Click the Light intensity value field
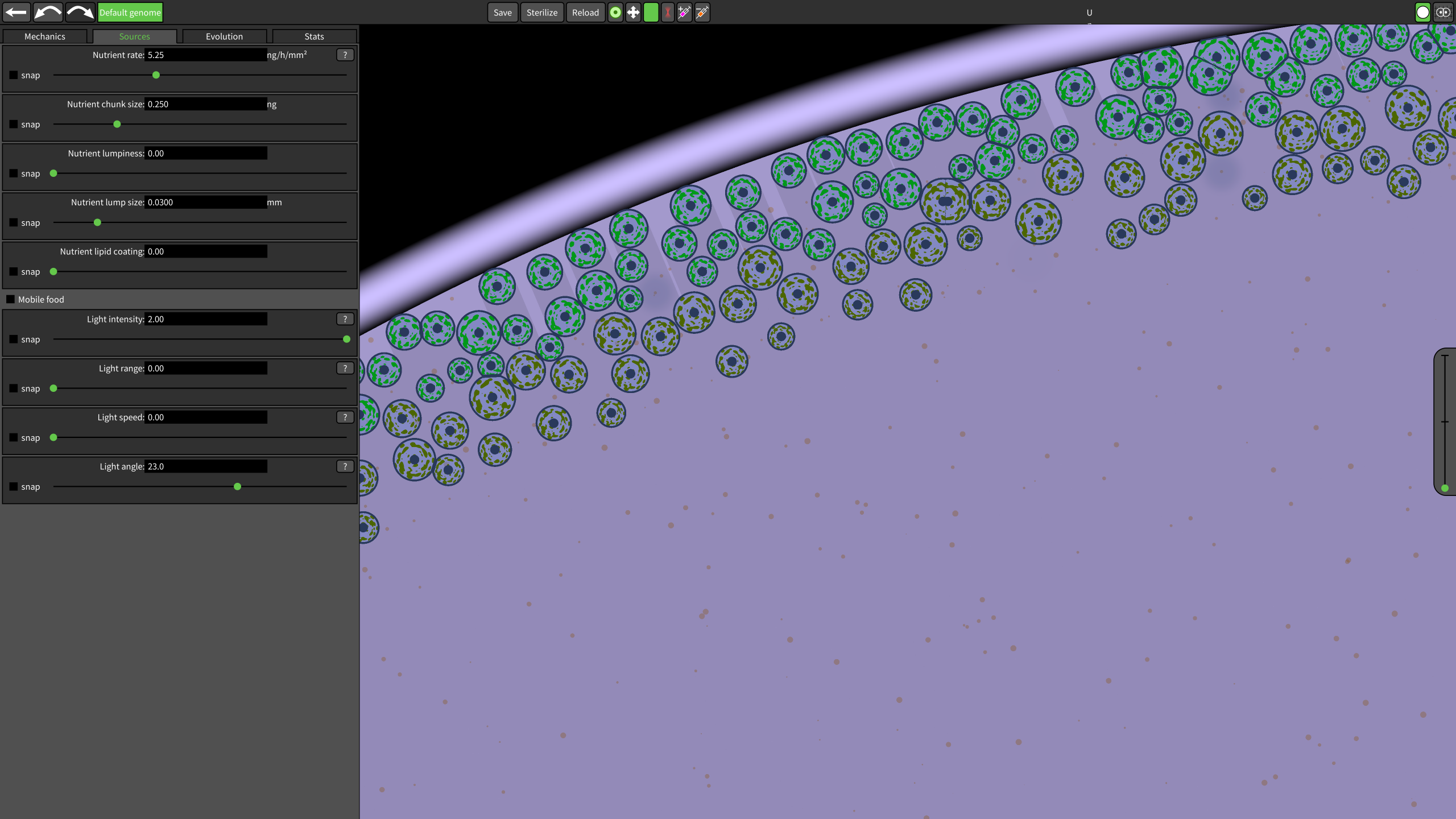1456x819 pixels. tap(206, 319)
